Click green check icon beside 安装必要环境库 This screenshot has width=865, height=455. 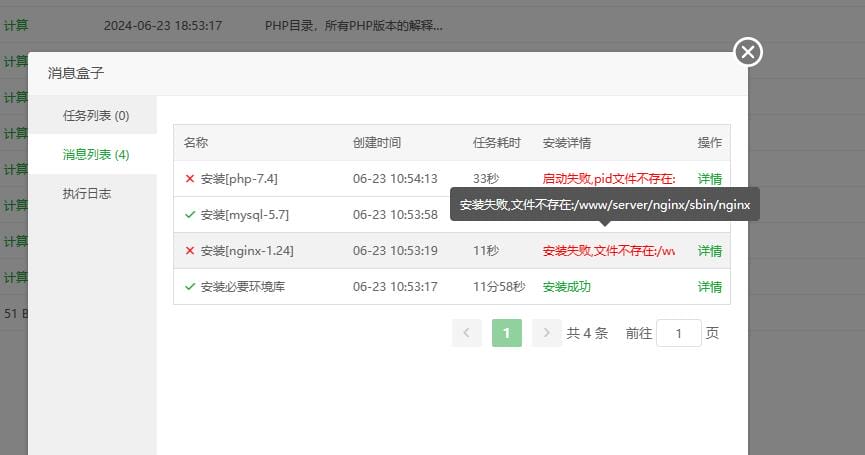pos(189,287)
